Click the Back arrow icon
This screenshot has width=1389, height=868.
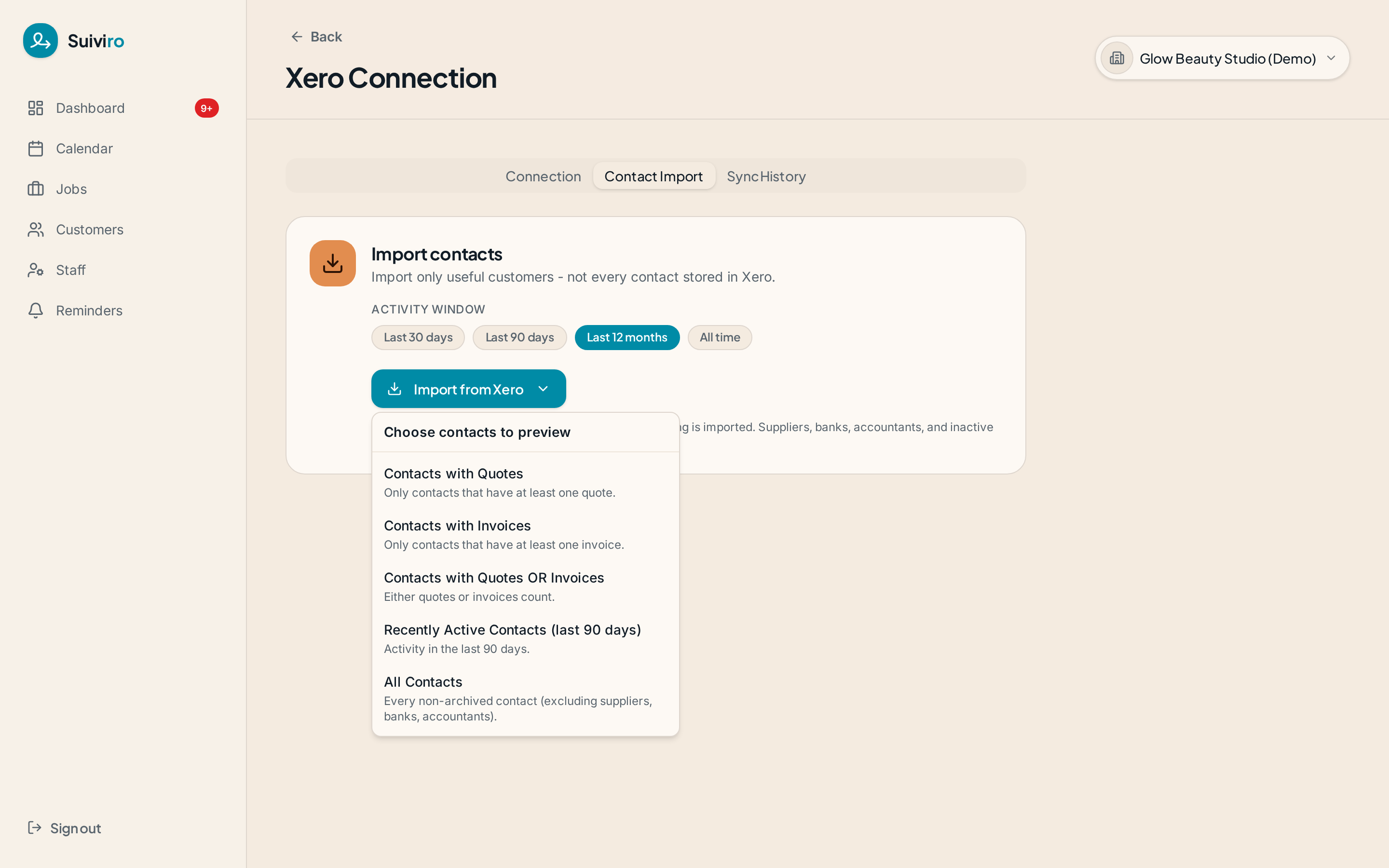(x=297, y=37)
